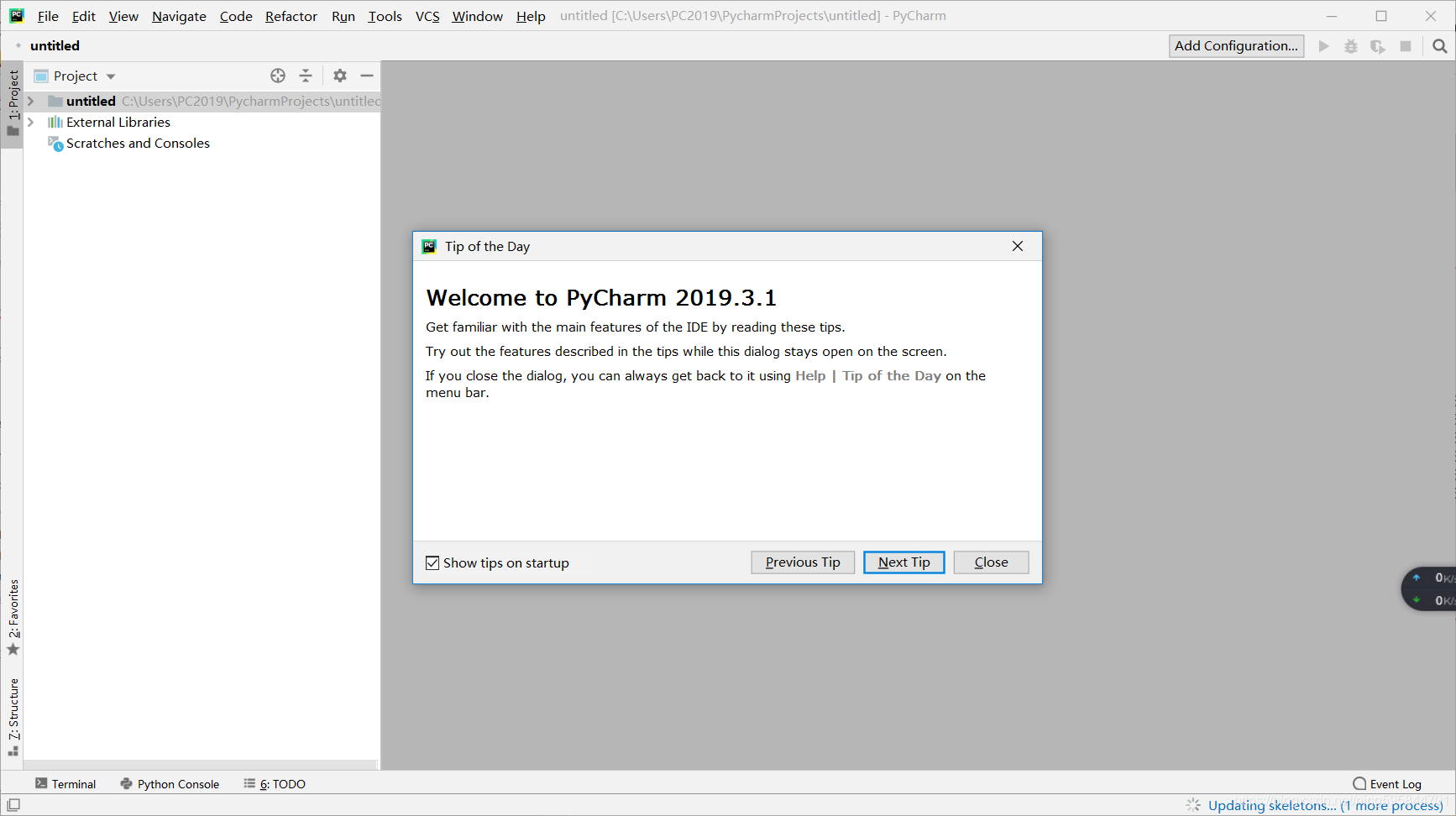Select the Scratches and Consoles tree item
The width and height of the screenshot is (1456, 816).
(x=138, y=144)
